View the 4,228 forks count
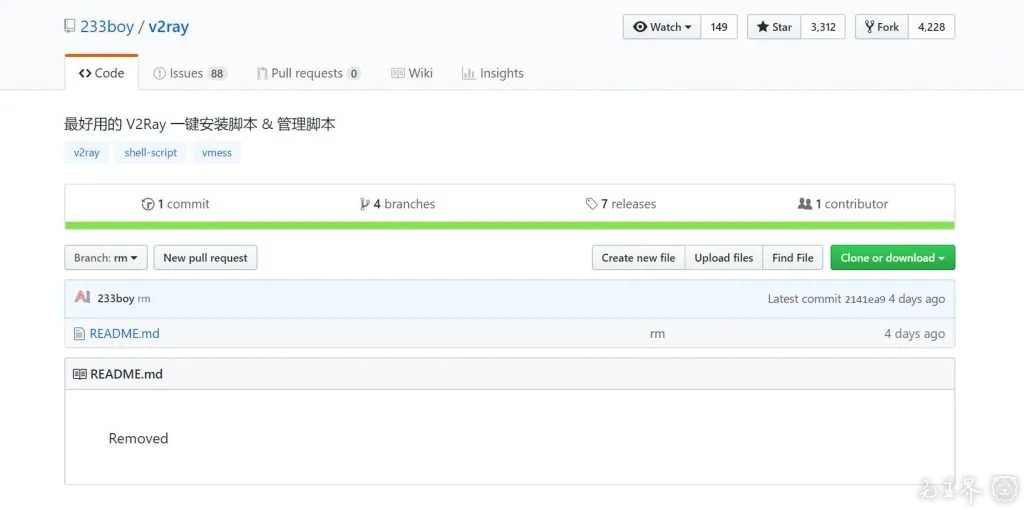The height and width of the screenshot is (510, 1024). coord(931,27)
